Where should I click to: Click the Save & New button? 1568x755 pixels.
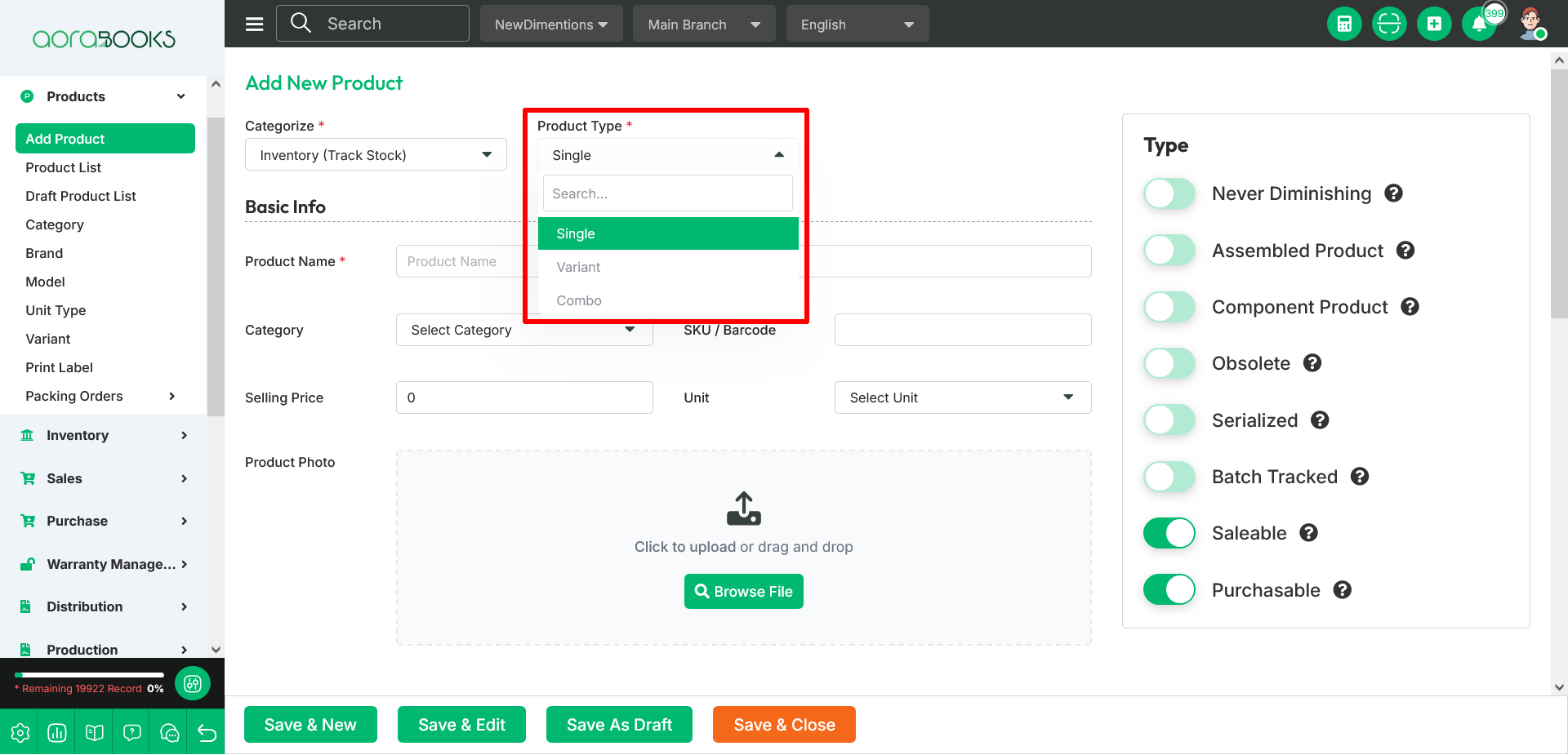[310, 725]
